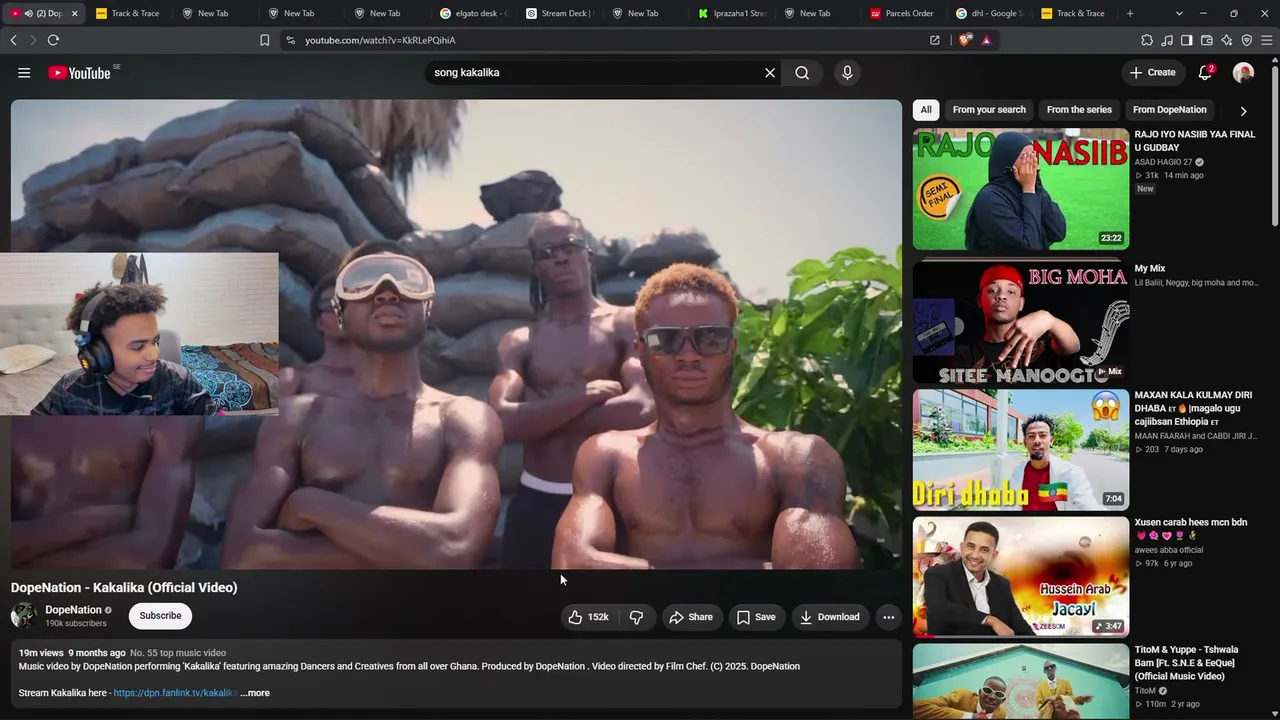Open the Brave Wallet icon
This screenshot has width=1280, height=720.
coord(1207,40)
